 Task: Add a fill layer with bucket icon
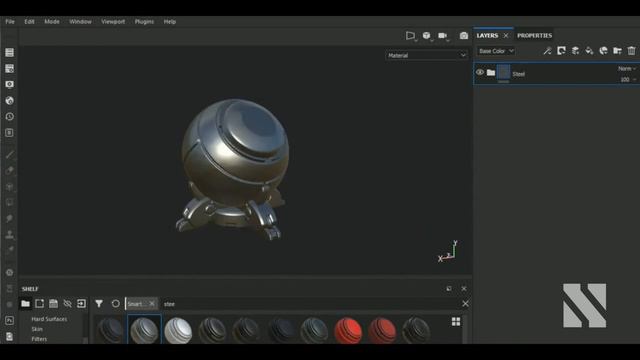coord(589,51)
